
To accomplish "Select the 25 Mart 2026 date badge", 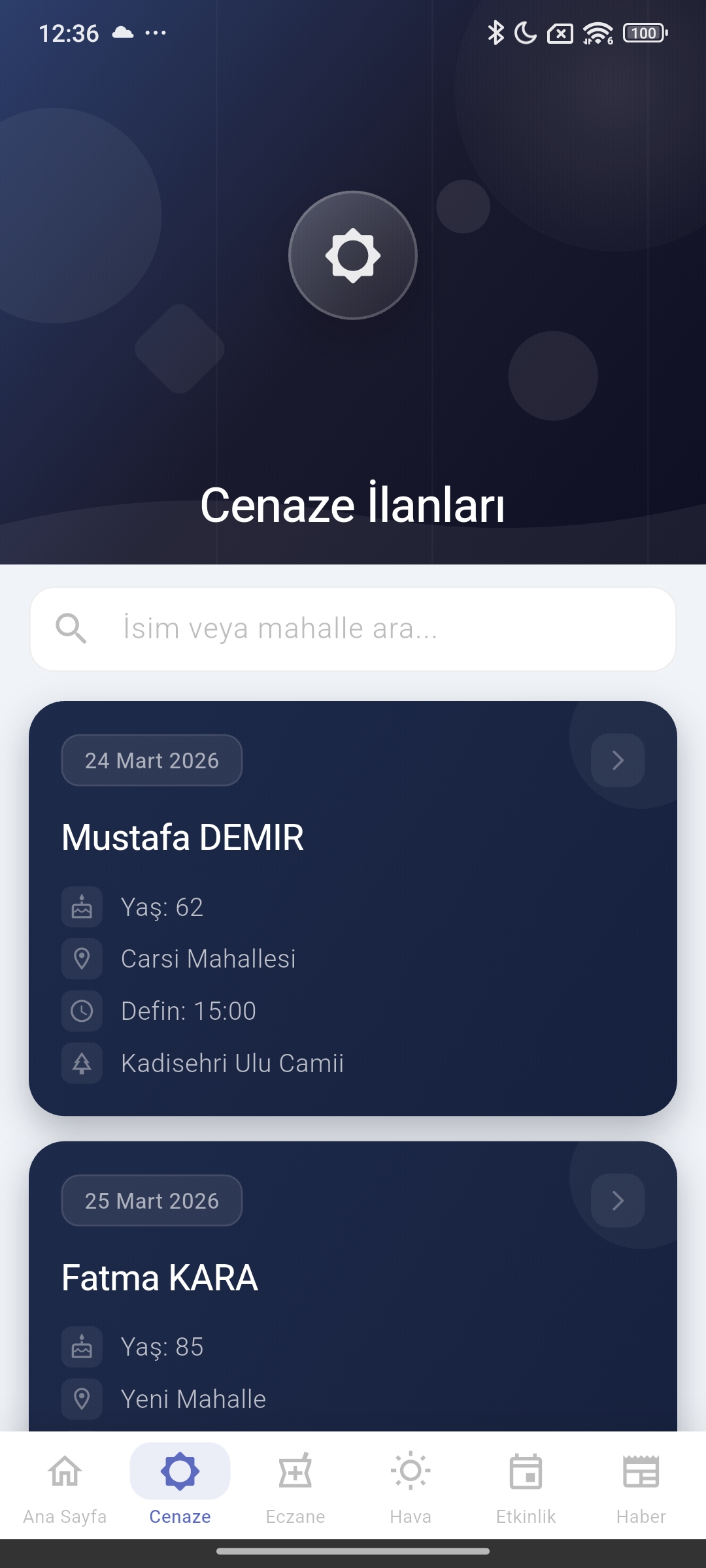I will click(x=151, y=1201).
